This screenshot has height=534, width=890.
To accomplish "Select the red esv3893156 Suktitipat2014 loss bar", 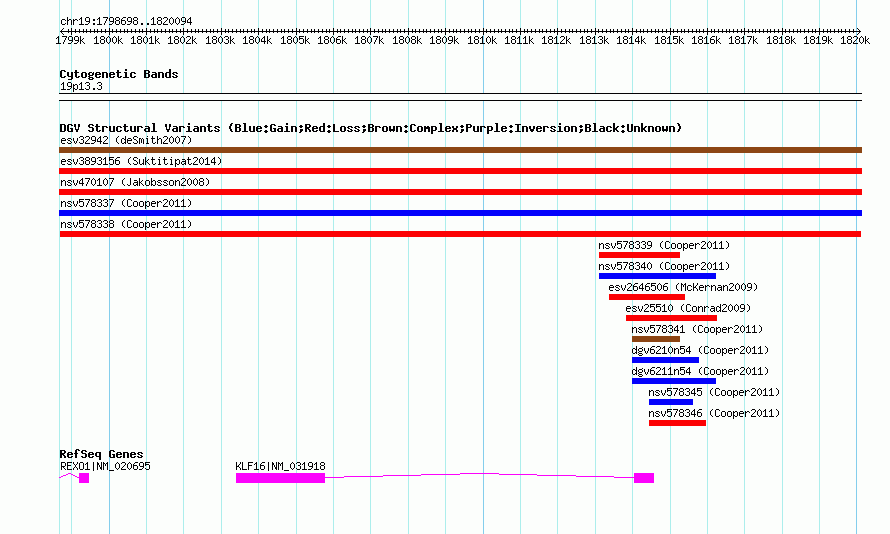I will coord(460,171).
